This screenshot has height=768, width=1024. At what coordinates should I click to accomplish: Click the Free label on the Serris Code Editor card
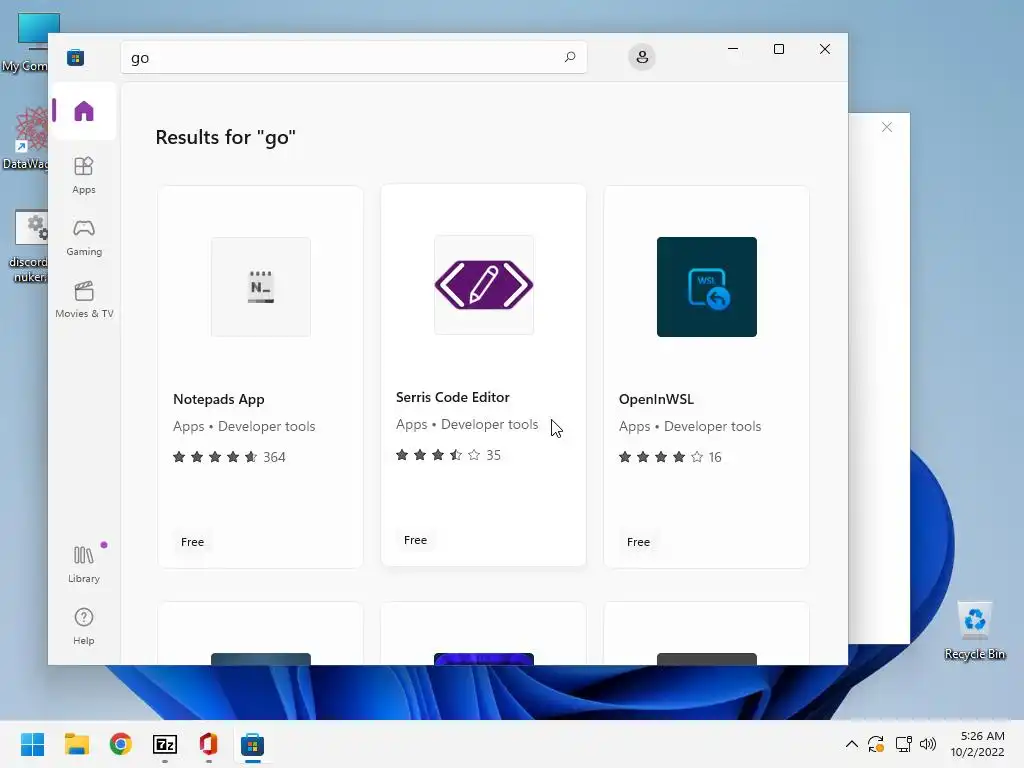[415, 540]
